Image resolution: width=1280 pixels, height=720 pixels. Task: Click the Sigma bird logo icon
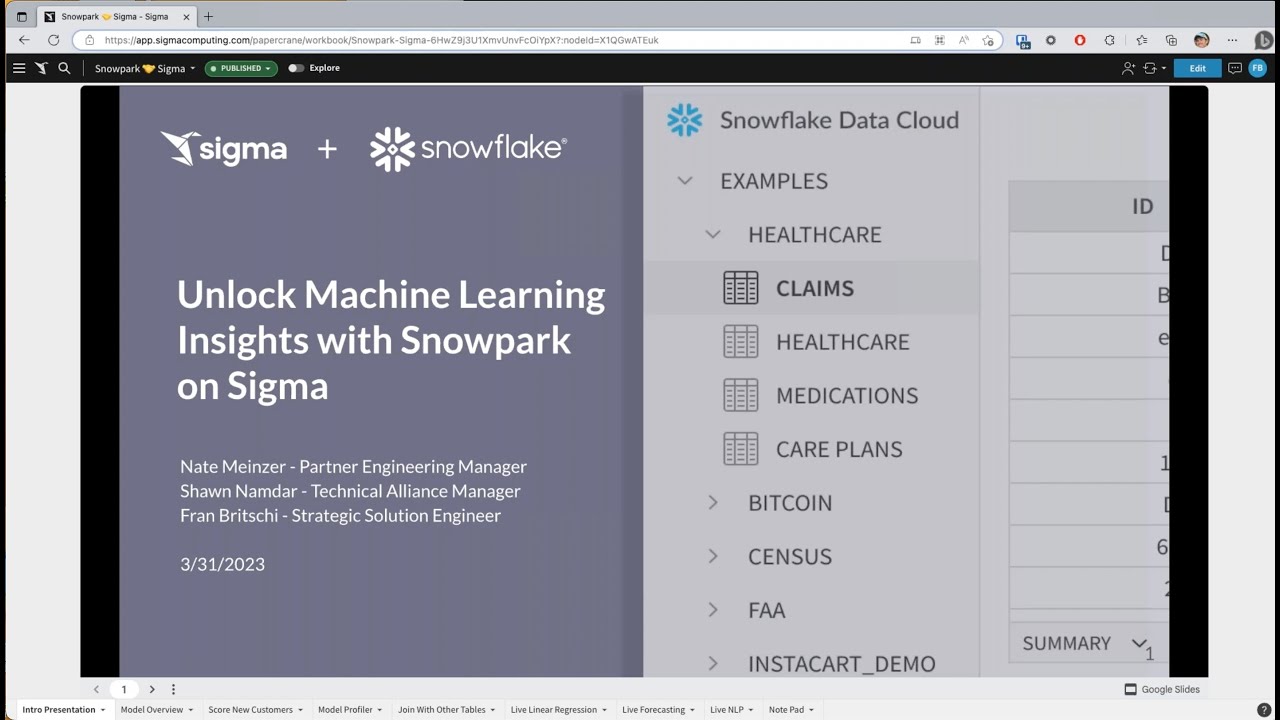click(41, 68)
